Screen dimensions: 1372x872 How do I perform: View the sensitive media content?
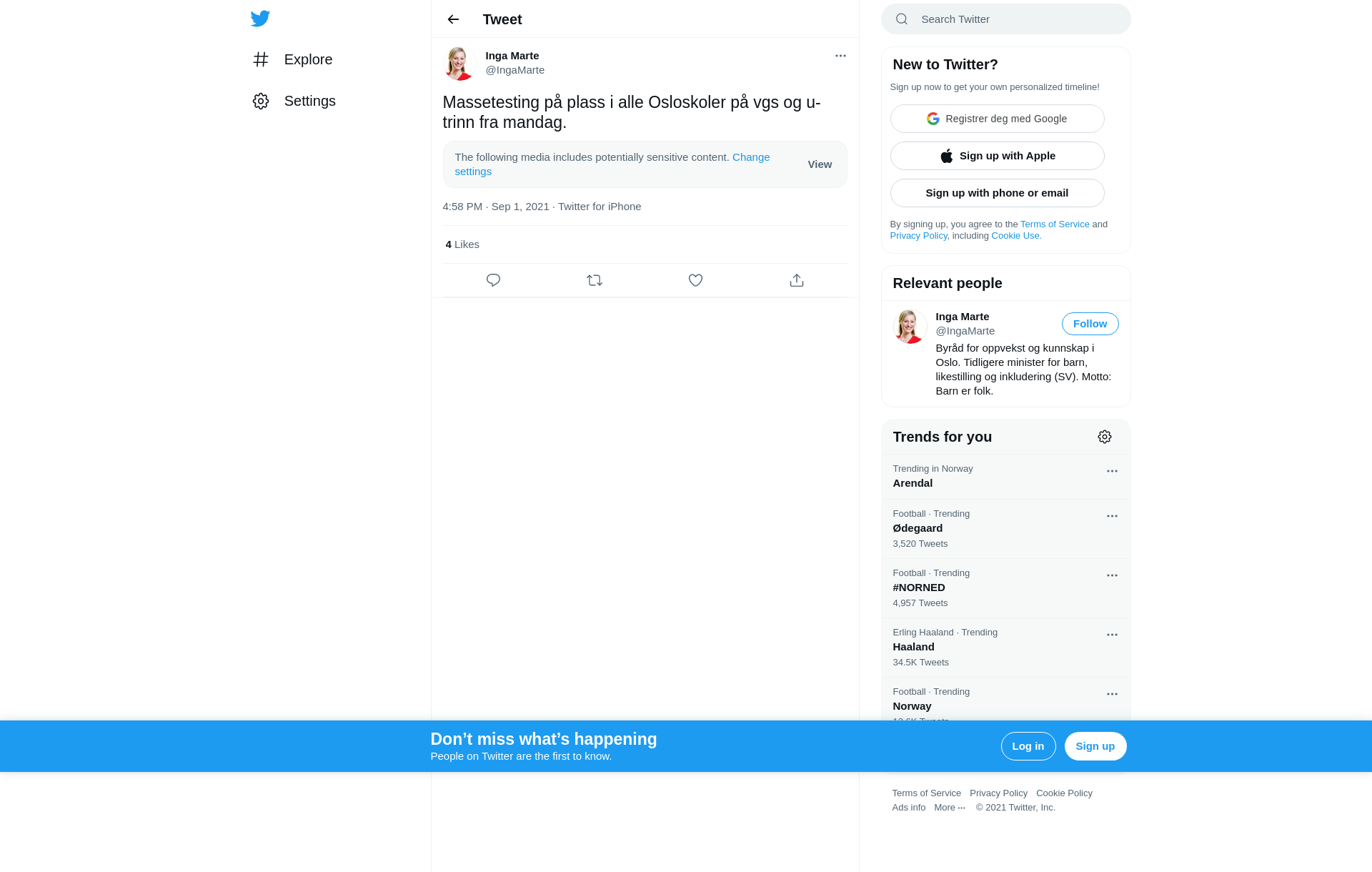click(x=820, y=164)
